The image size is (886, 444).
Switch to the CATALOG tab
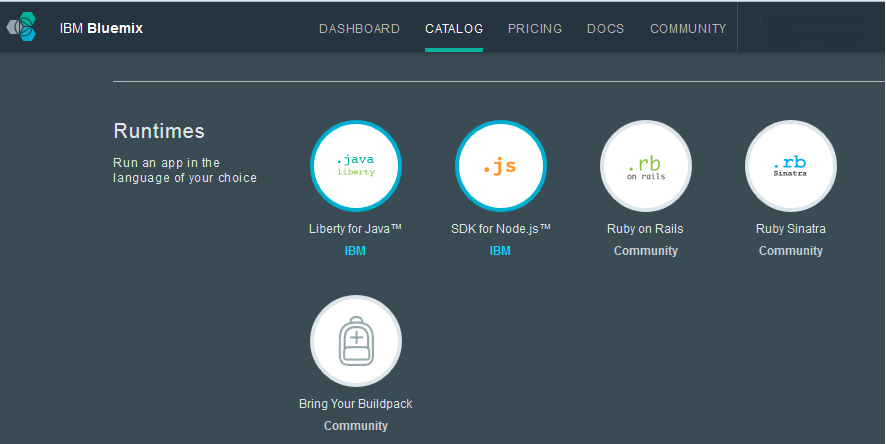tap(454, 29)
